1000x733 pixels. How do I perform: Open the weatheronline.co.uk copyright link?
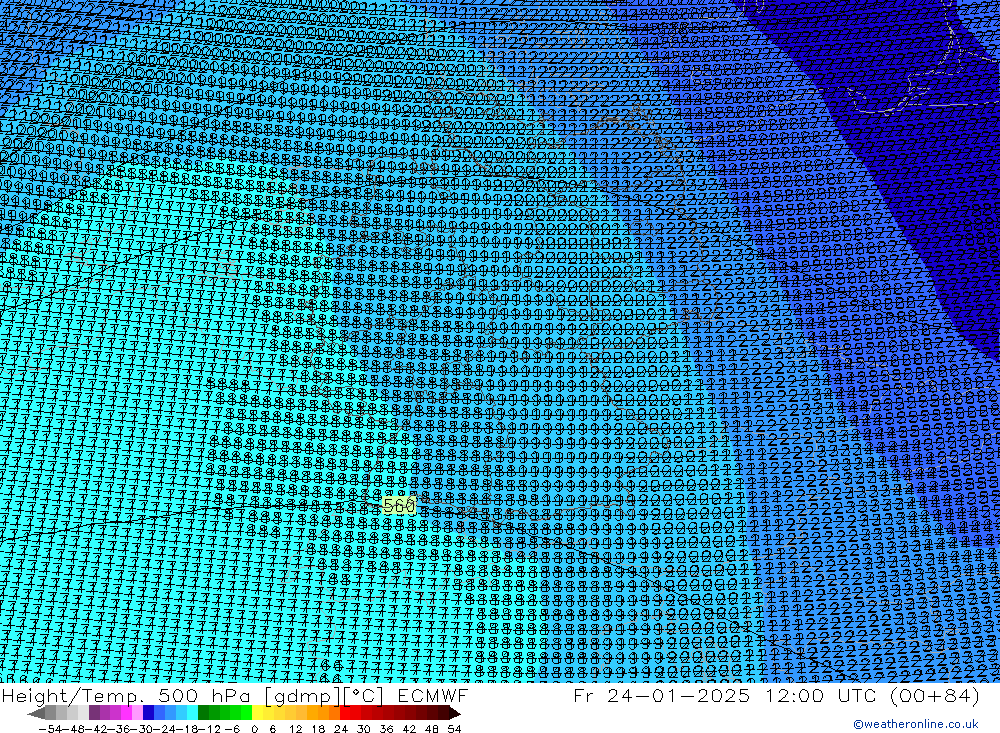point(916,724)
